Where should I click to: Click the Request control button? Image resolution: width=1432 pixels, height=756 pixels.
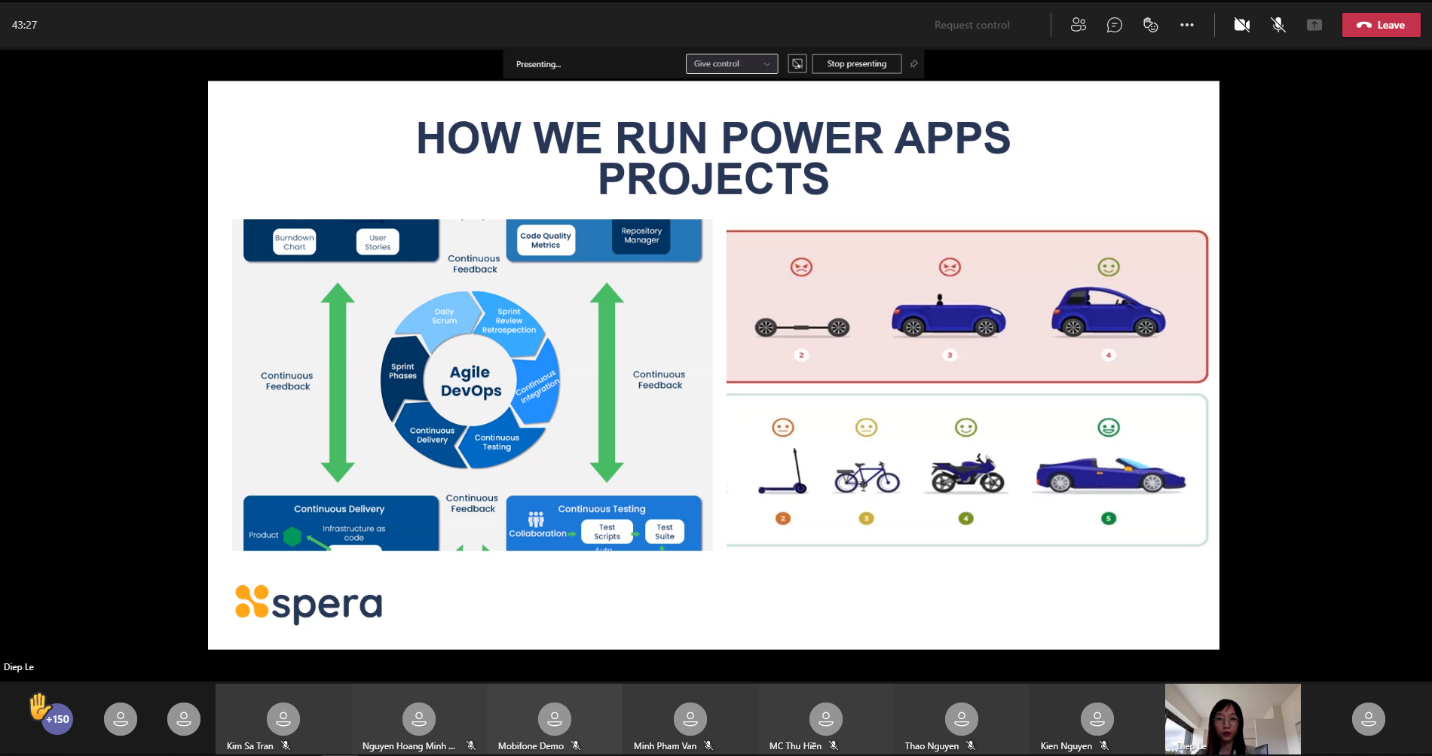(x=972, y=25)
